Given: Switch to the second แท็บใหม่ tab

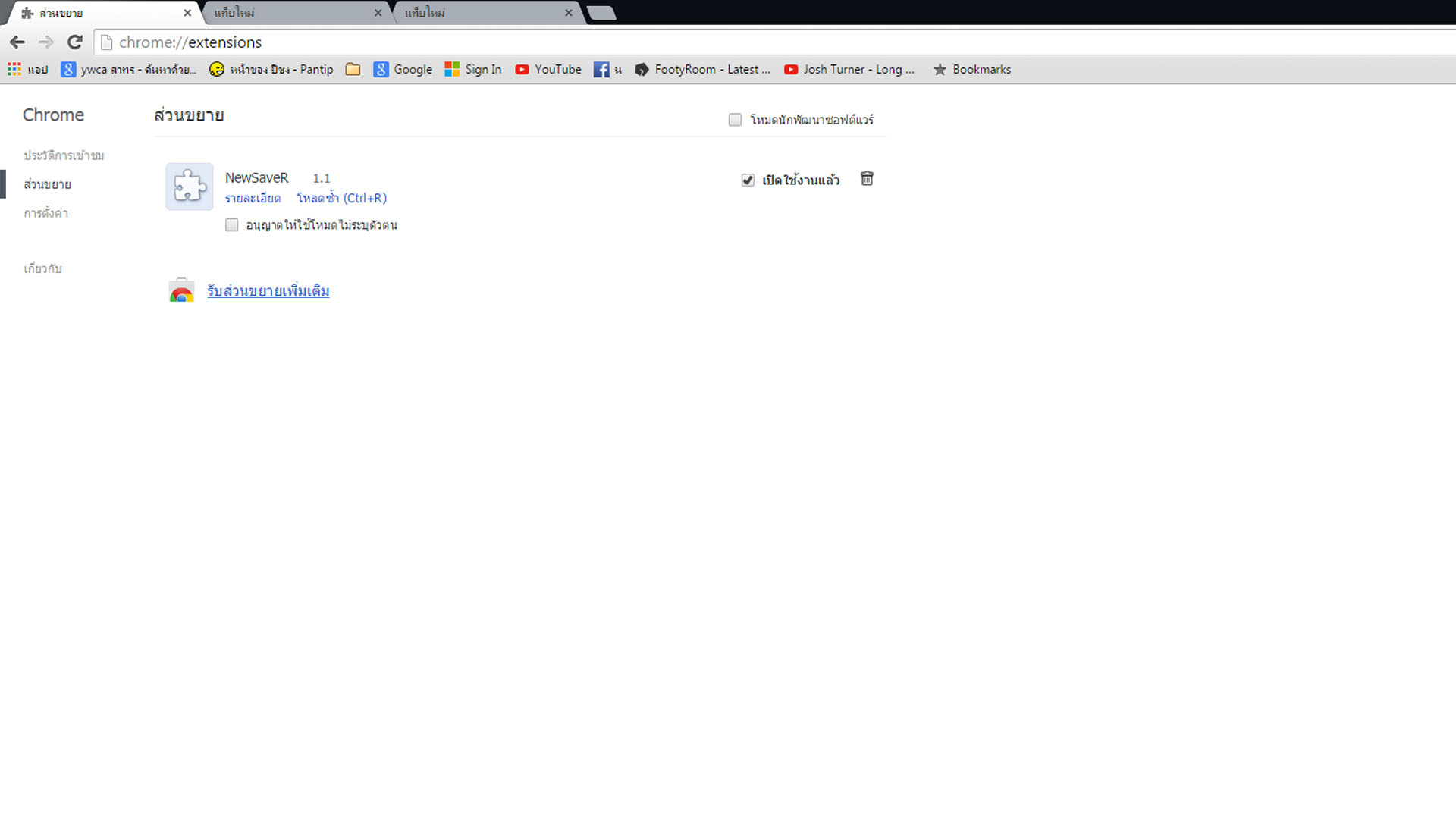Looking at the screenshot, I should tap(296, 13).
